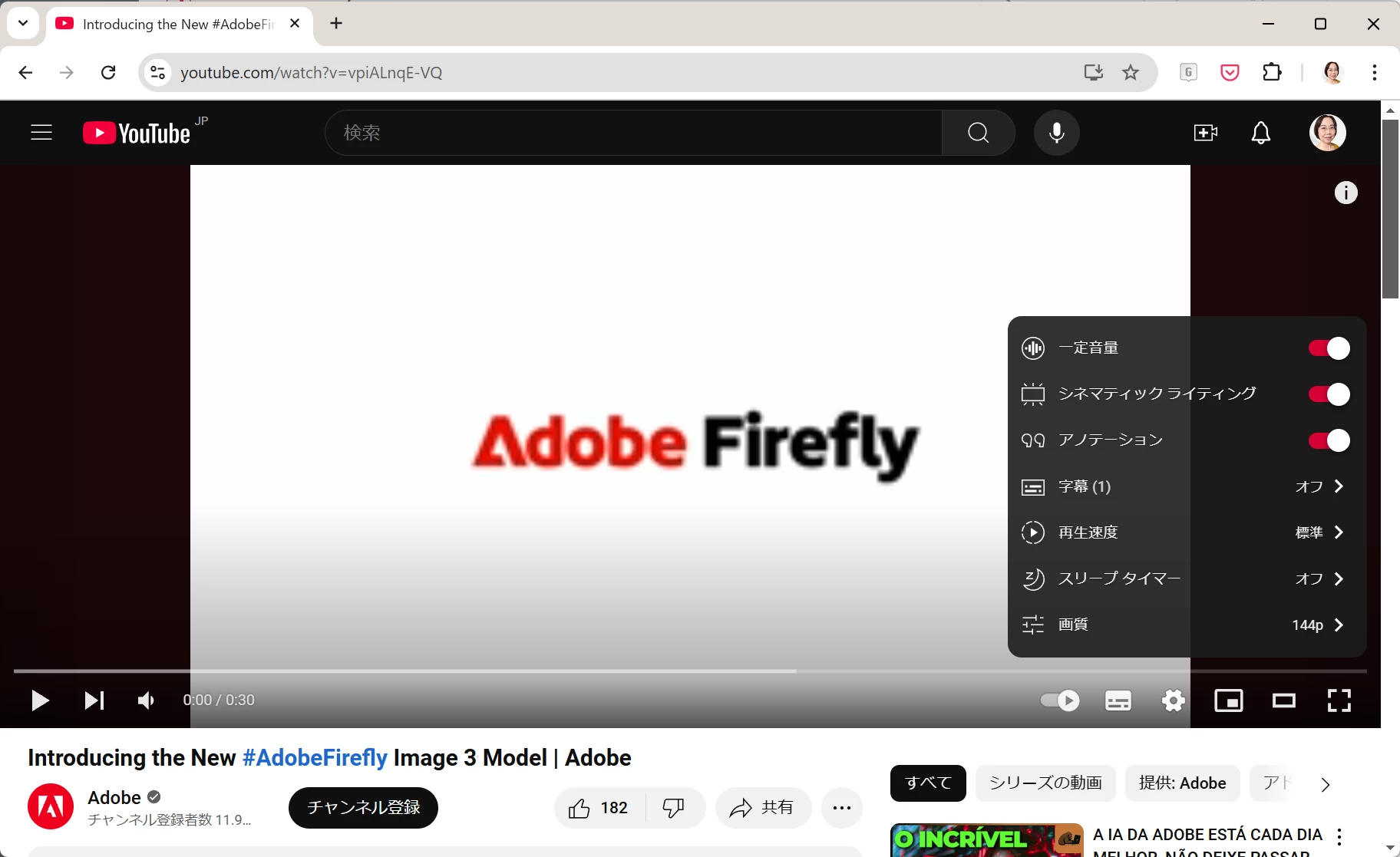Play the video
Image resolution: width=1400 pixels, height=857 pixels.
click(40, 700)
